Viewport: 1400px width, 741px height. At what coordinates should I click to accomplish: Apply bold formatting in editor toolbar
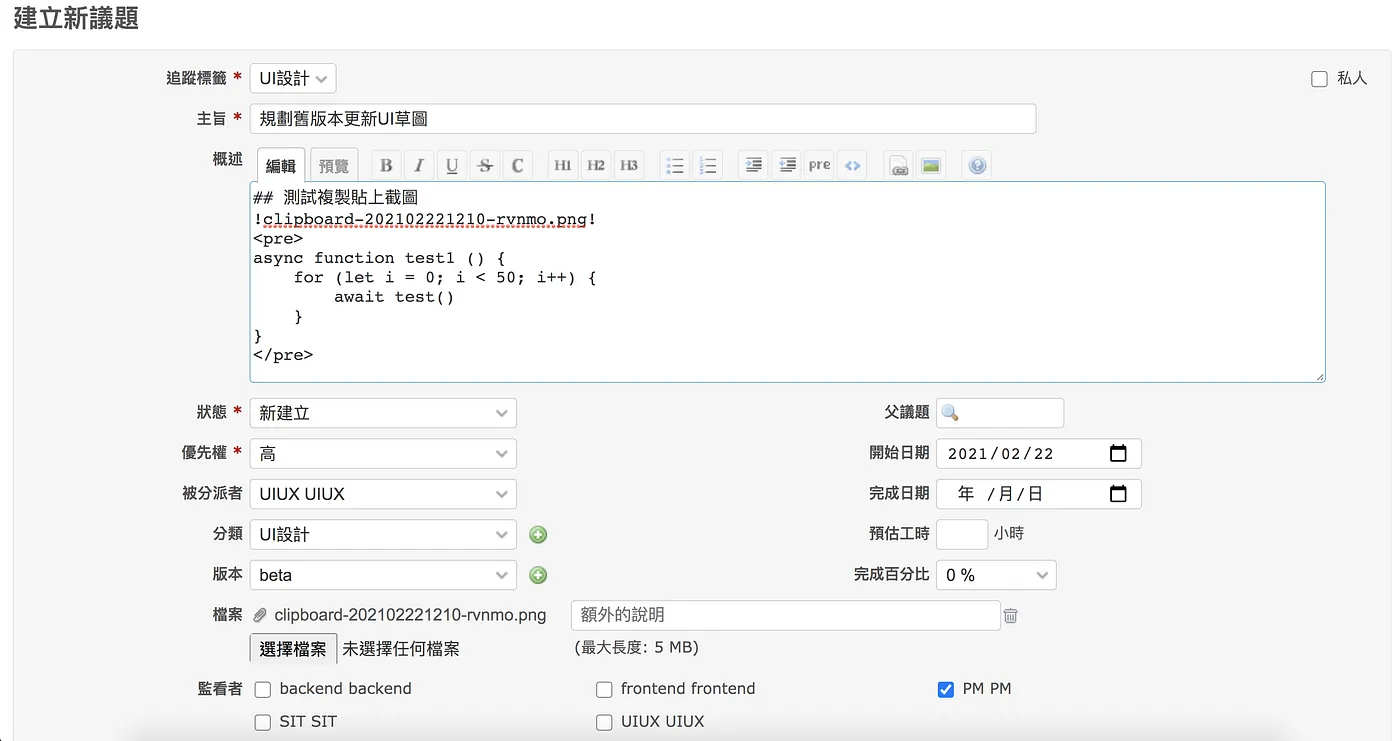386,165
